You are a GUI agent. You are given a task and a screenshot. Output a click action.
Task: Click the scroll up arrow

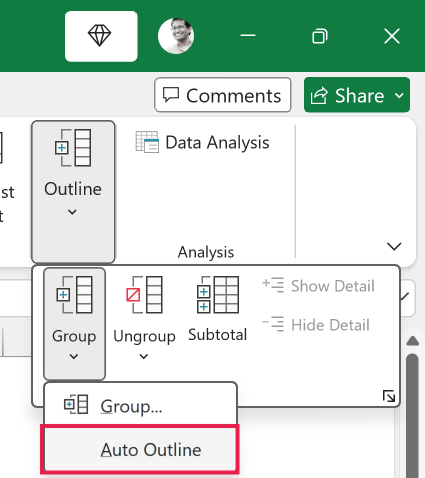(413, 341)
